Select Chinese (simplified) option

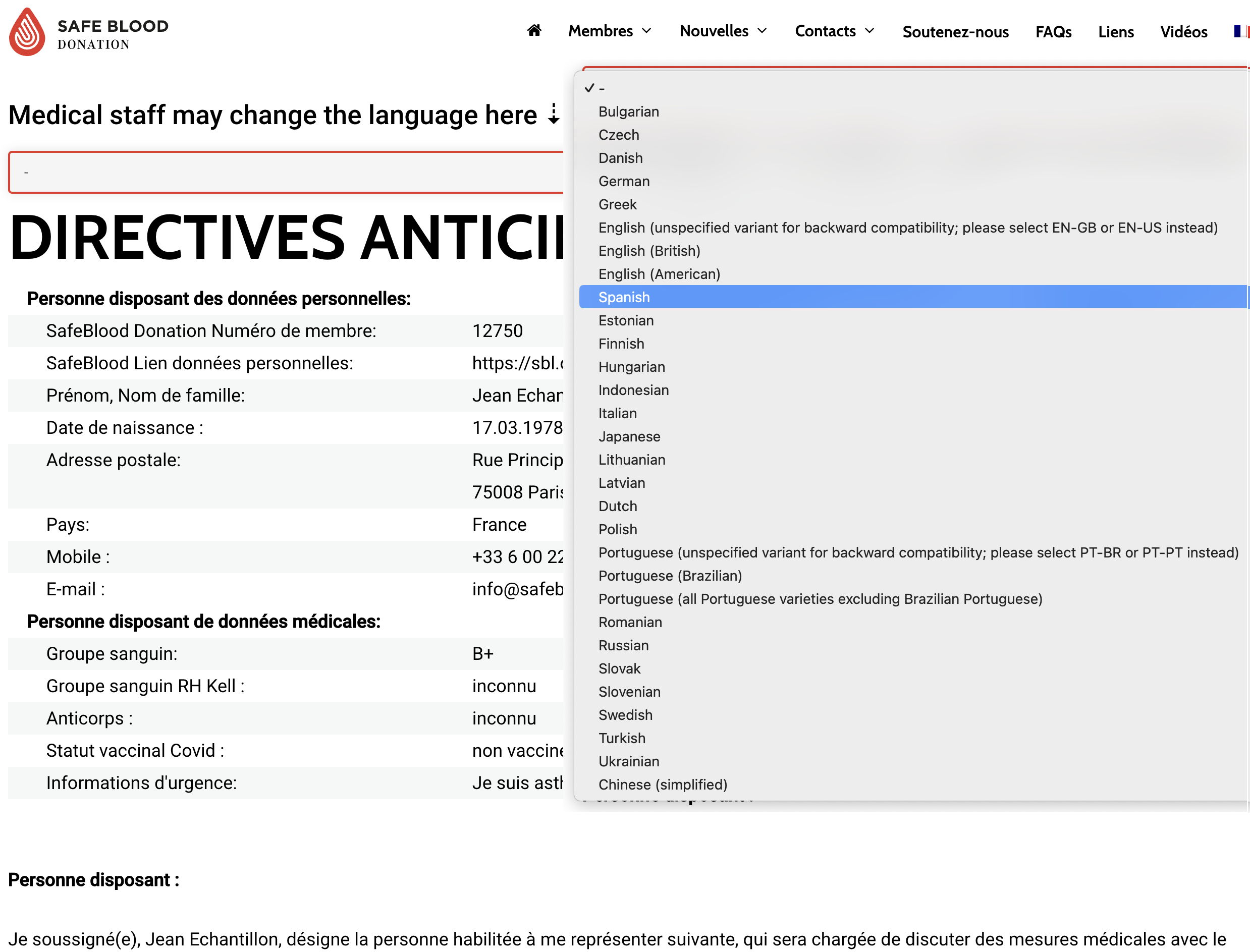[662, 785]
